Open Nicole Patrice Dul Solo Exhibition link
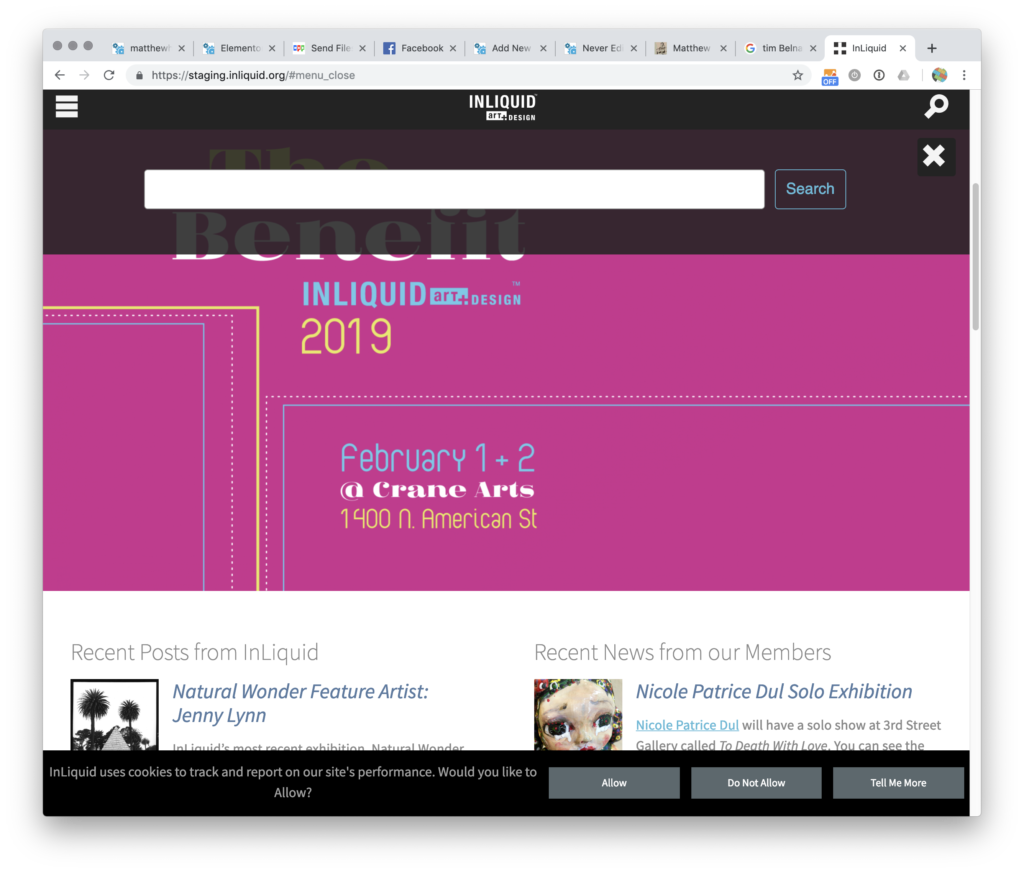 tap(774, 691)
